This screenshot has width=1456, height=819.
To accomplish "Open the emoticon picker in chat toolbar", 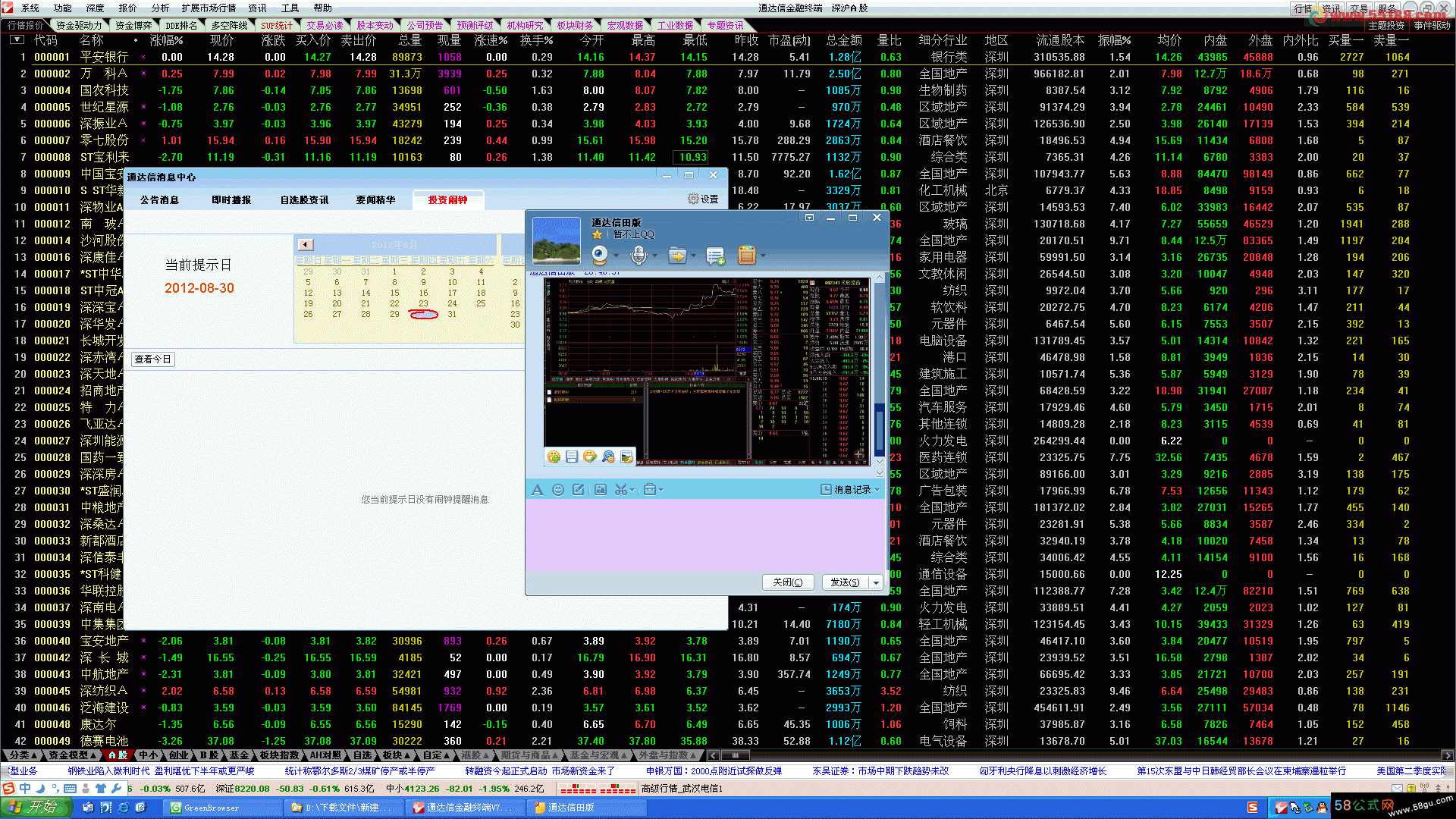I will click(558, 490).
